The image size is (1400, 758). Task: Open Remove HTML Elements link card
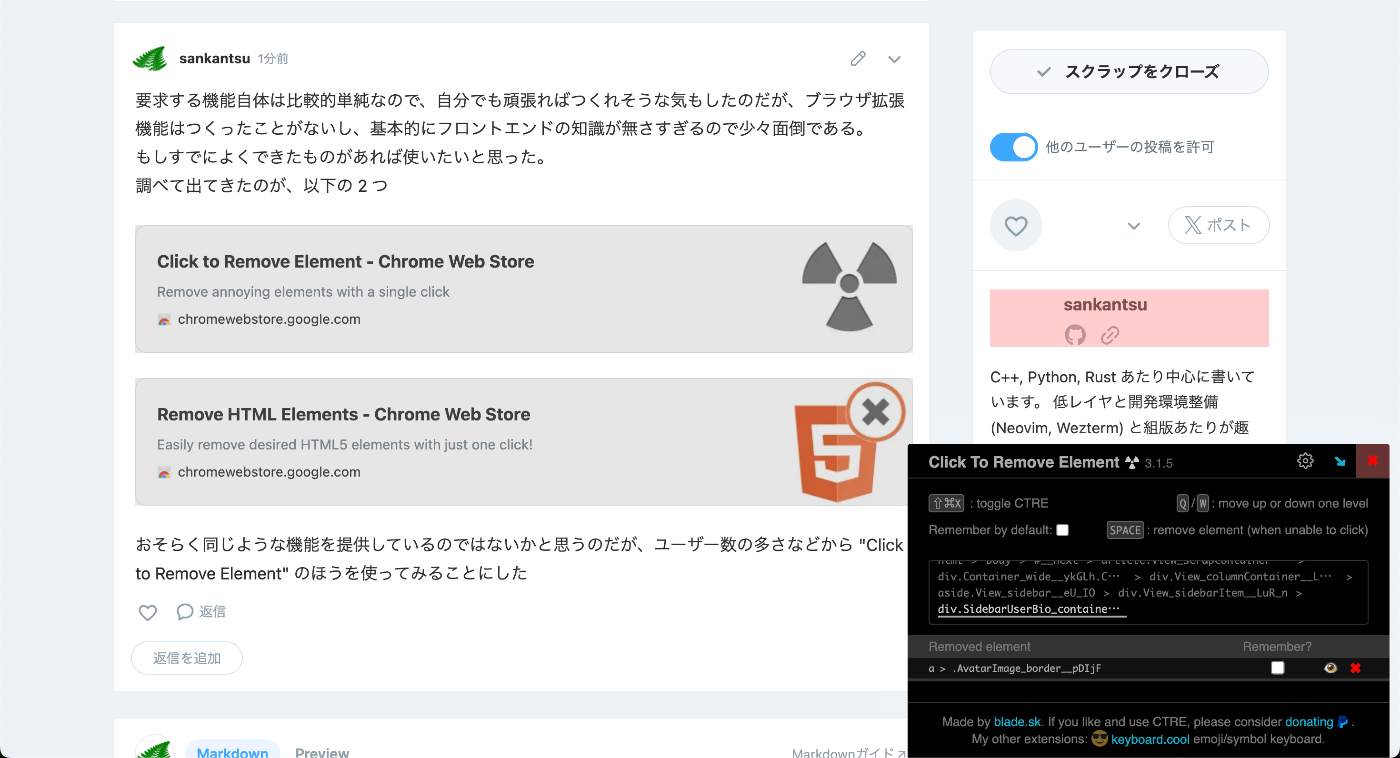[524, 441]
